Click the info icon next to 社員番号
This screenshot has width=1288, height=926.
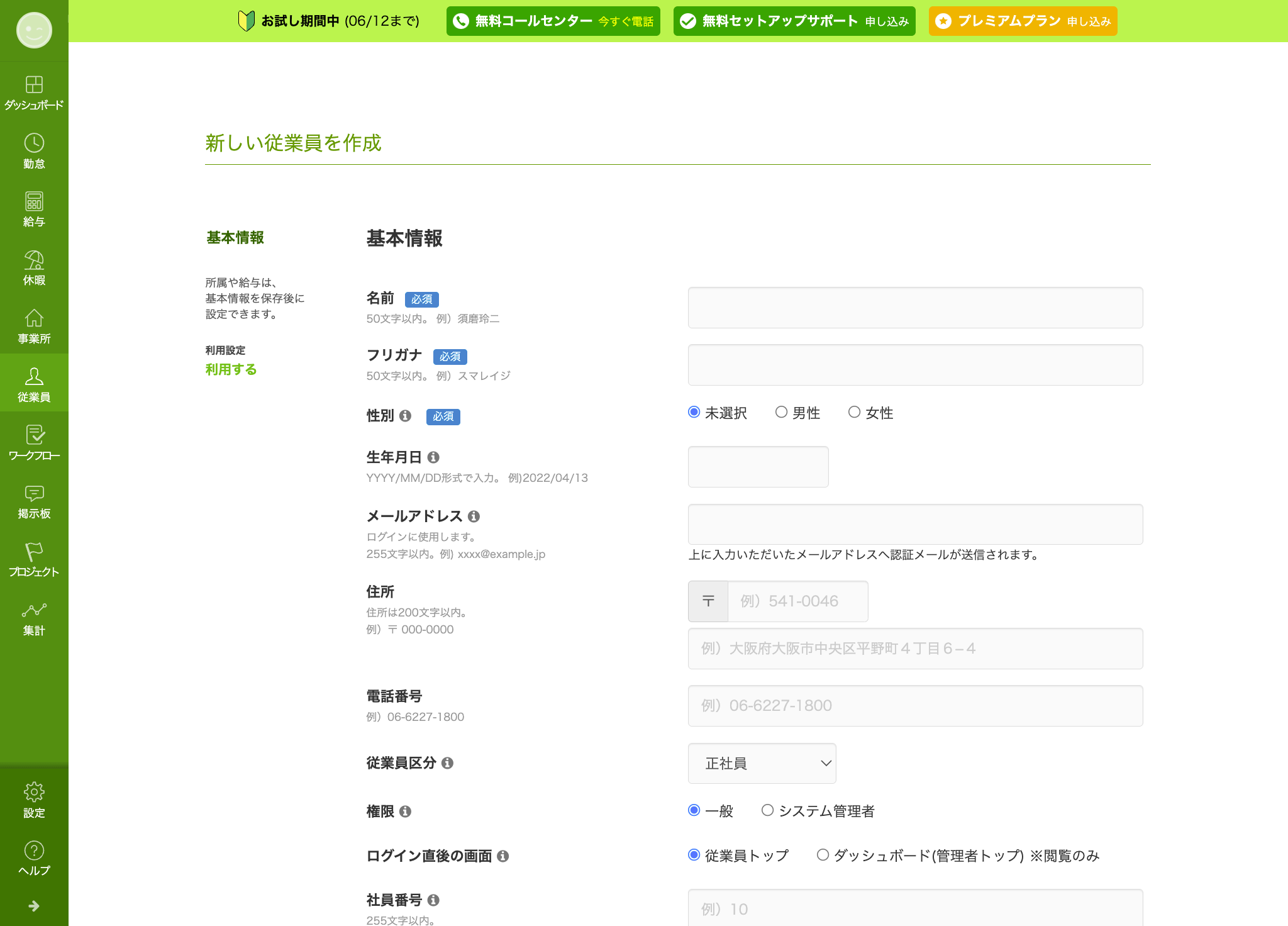(x=433, y=900)
